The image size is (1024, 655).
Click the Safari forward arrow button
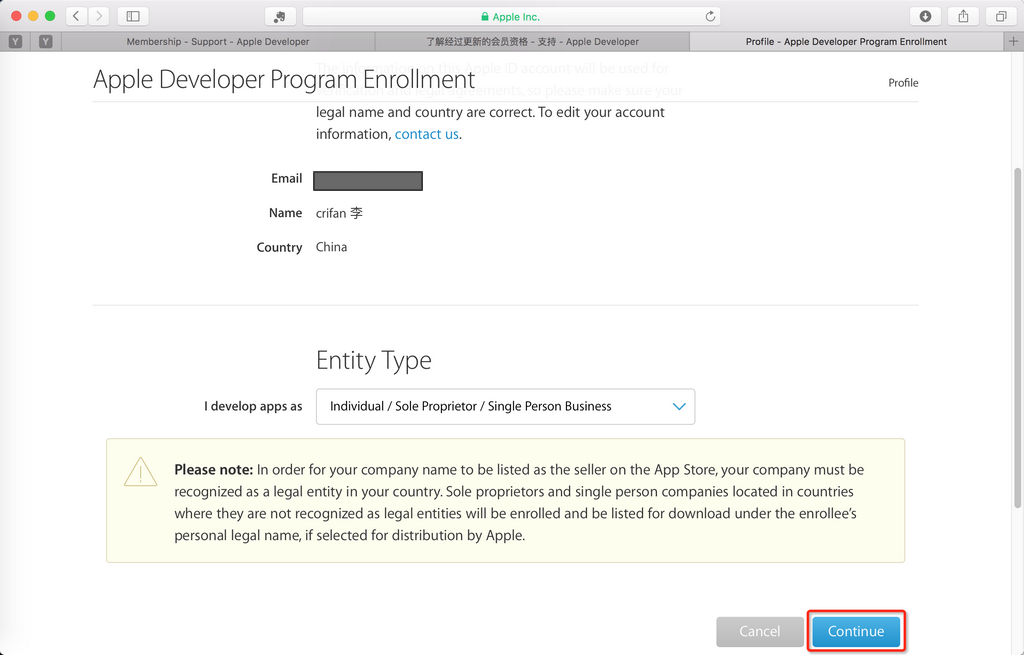[x=100, y=16]
